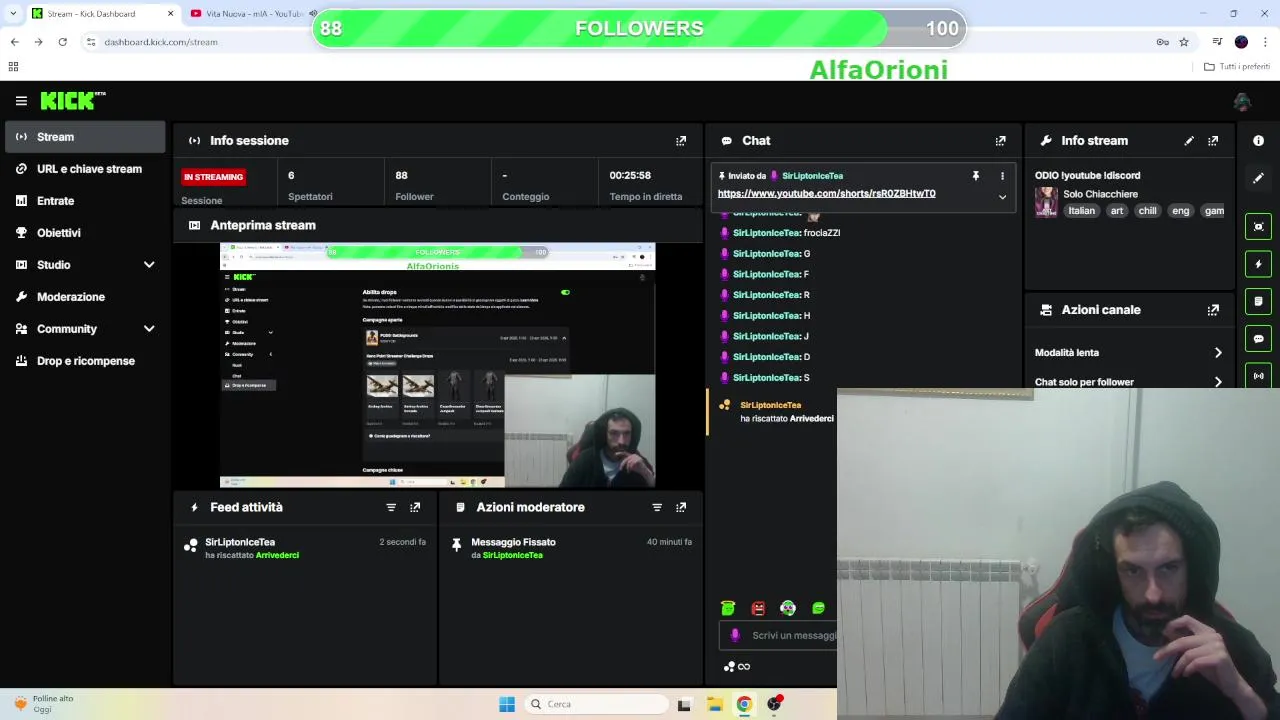Image resolution: width=1280 pixels, height=720 pixels.
Task: Select the red angry emote
Action: [758, 608]
